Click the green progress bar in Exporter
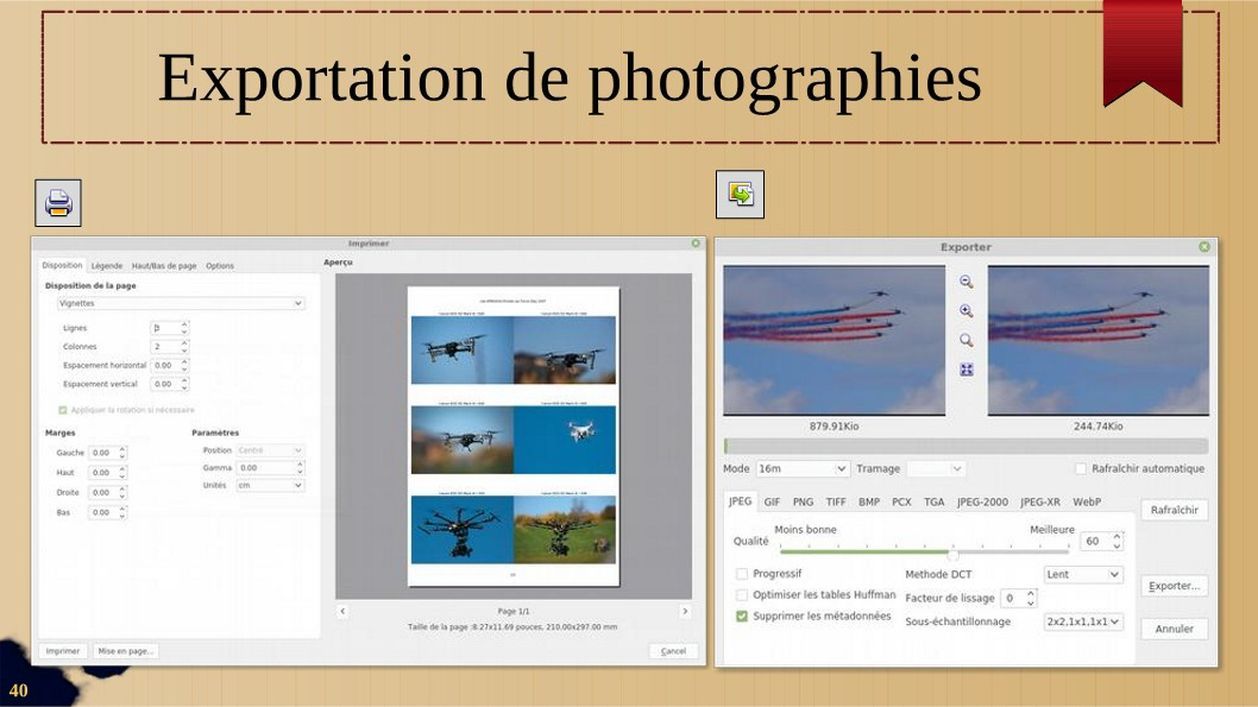 (x=965, y=446)
